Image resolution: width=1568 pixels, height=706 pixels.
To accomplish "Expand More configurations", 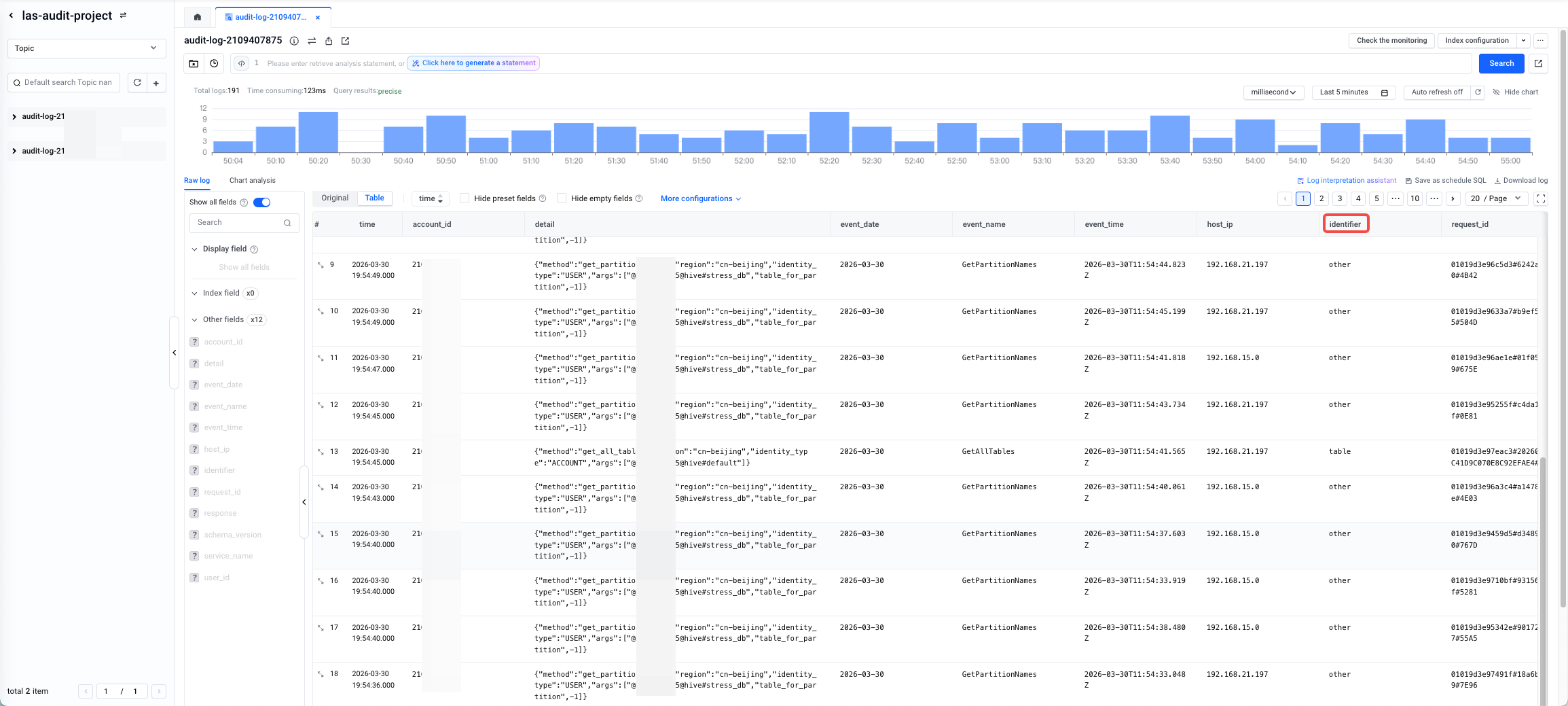I will click(x=701, y=198).
